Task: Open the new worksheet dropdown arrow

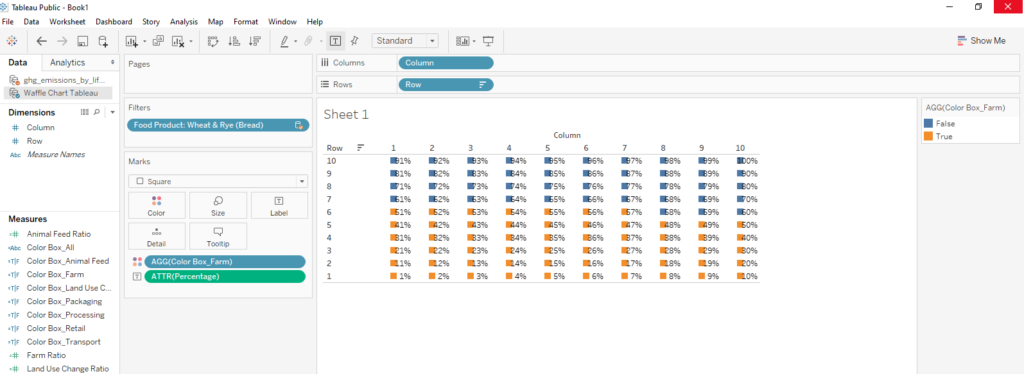Action: (144, 41)
